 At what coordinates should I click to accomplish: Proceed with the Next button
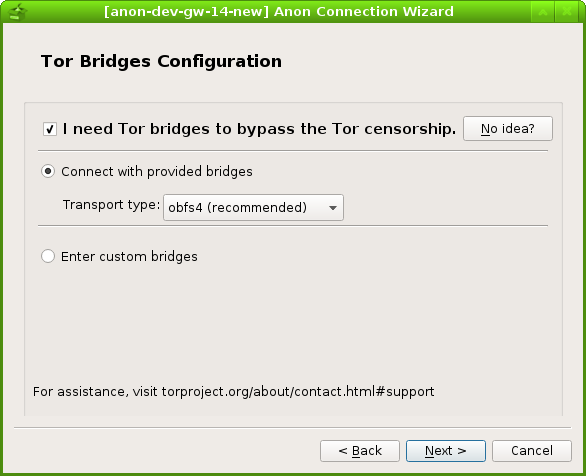point(446,451)
